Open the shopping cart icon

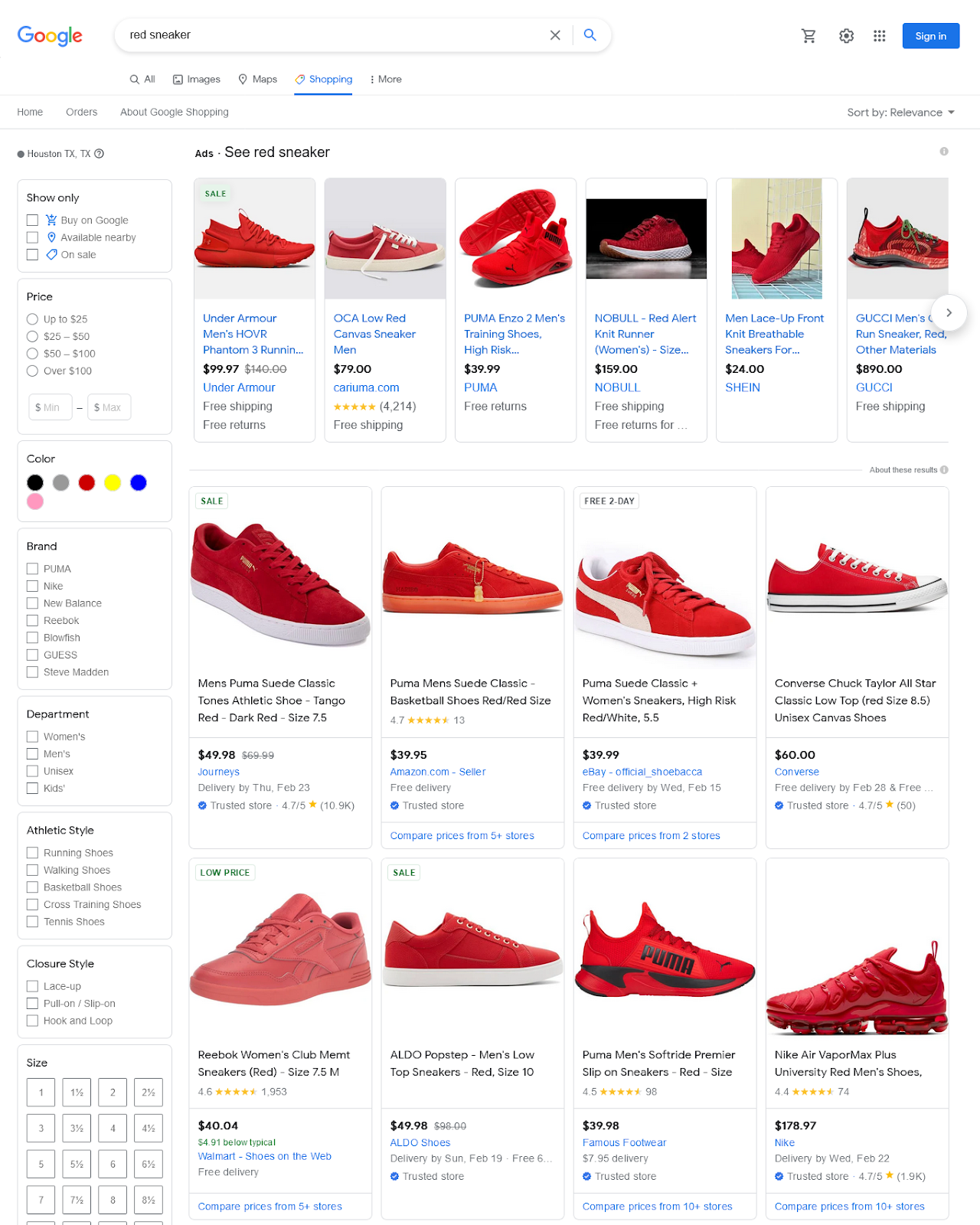coord(808,36)
